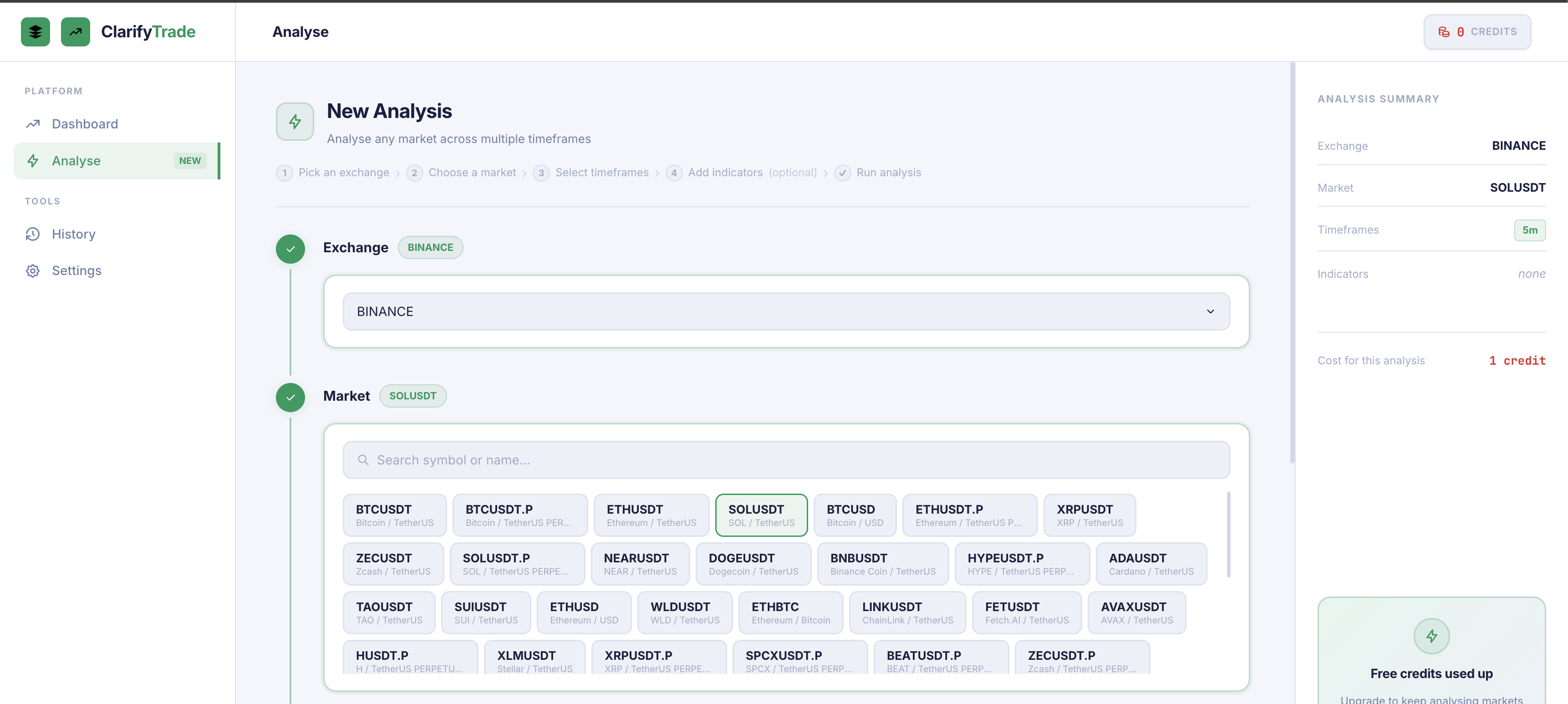The width and height of the screenshot is (1568, 704).
Task: Select the BTCUSDT market card
Action: 394,515
